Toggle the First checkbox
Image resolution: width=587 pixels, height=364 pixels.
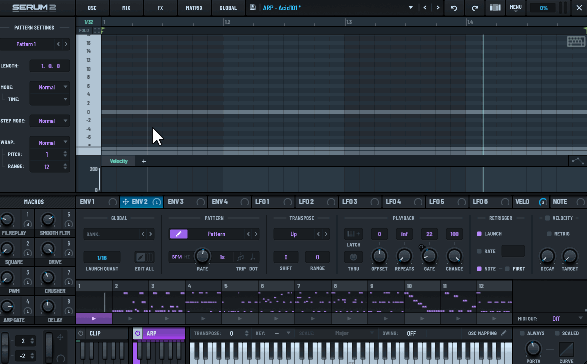(507, 269)
